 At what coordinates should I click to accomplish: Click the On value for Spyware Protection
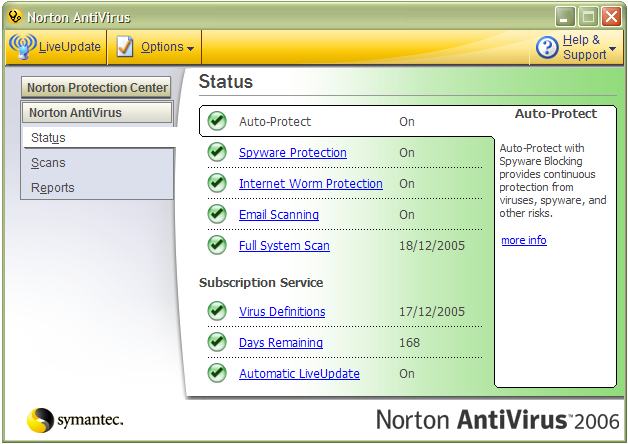pos(407,153)
